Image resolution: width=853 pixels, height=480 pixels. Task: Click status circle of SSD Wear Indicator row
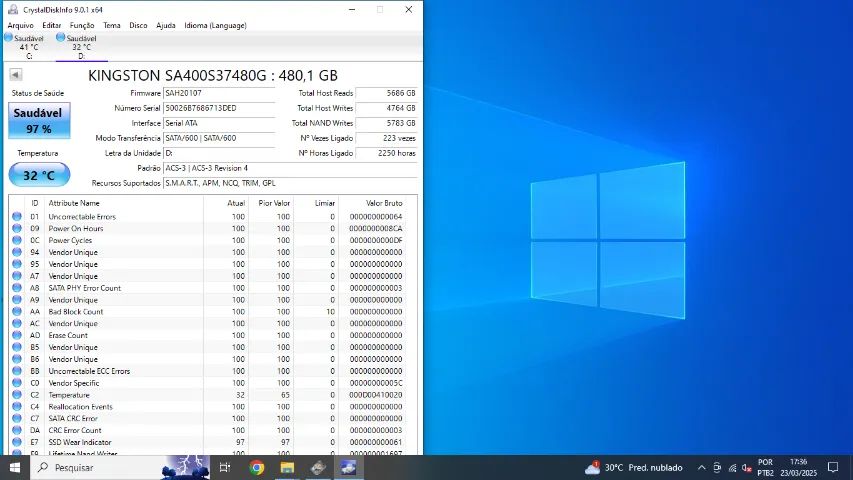17,442
